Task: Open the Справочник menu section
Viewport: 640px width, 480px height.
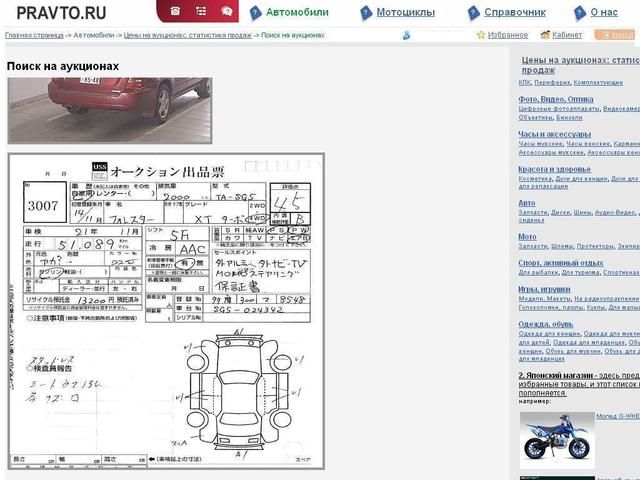Action: tap(515, 12)
